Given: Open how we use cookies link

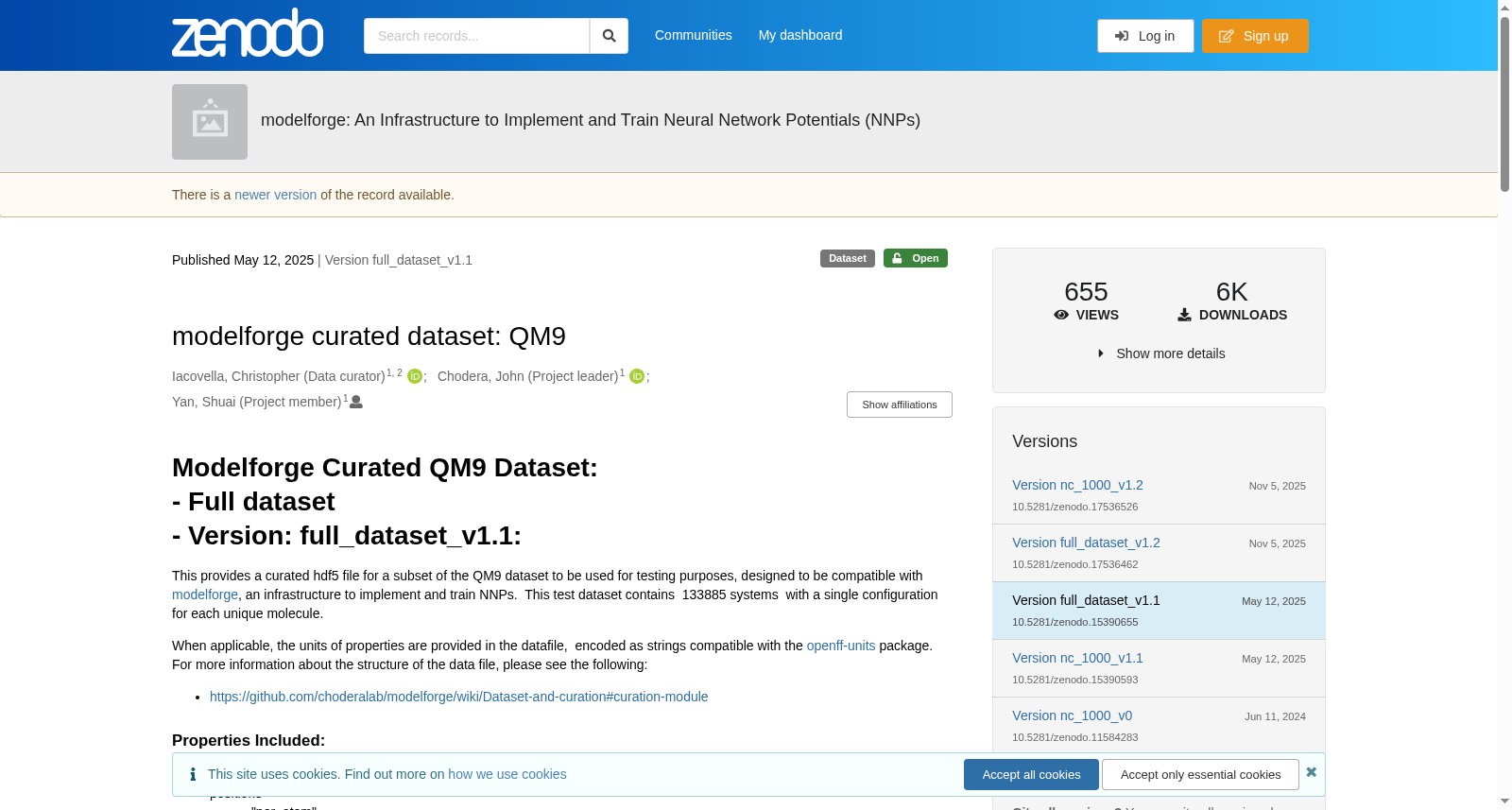Looking at the screenshot, I should (507, 774).
